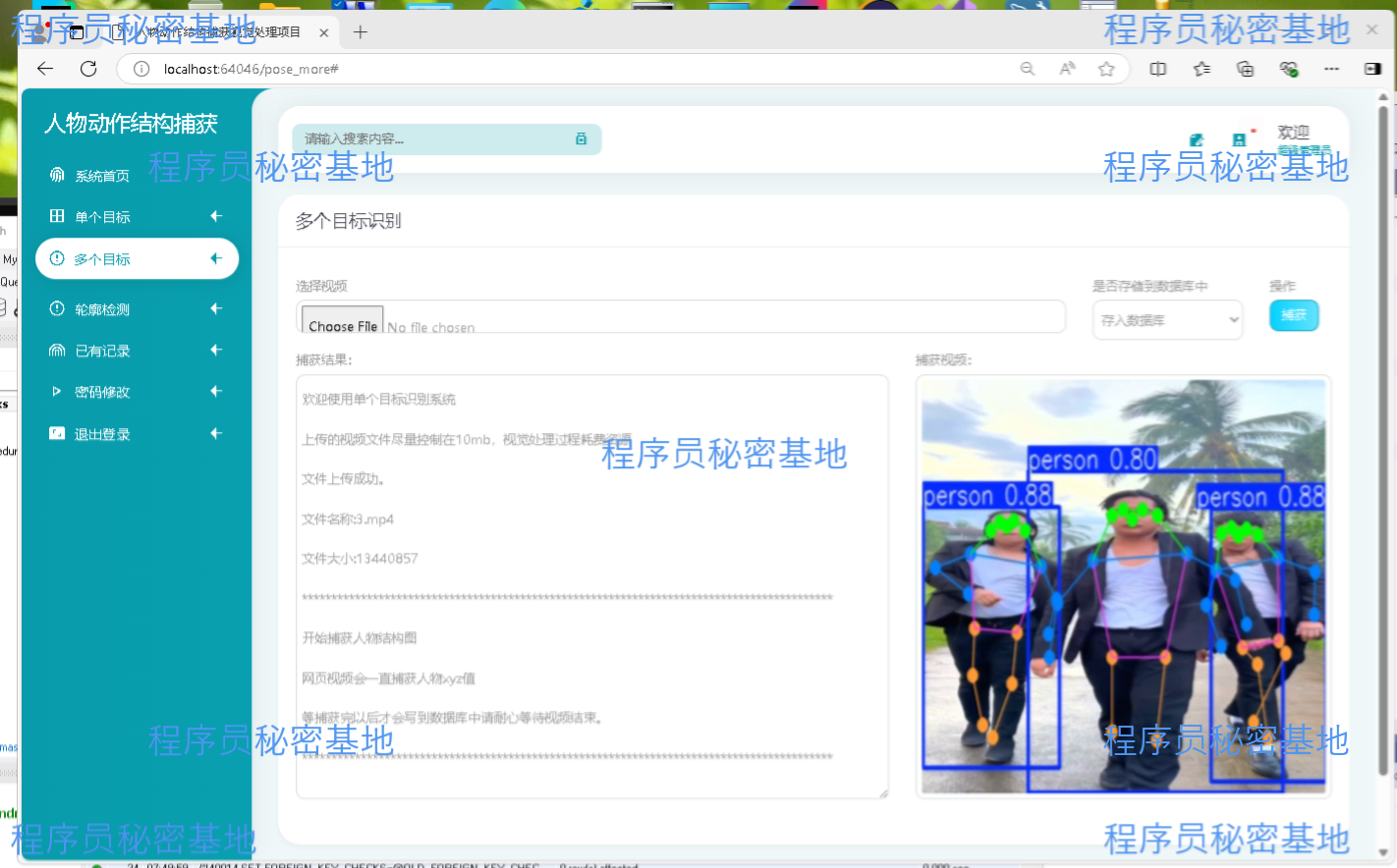Image resolution: width=1397 pixels, height=868 pixels.
Task: Click the 文件上传成功 line
Action: click(x=344, y=479)
